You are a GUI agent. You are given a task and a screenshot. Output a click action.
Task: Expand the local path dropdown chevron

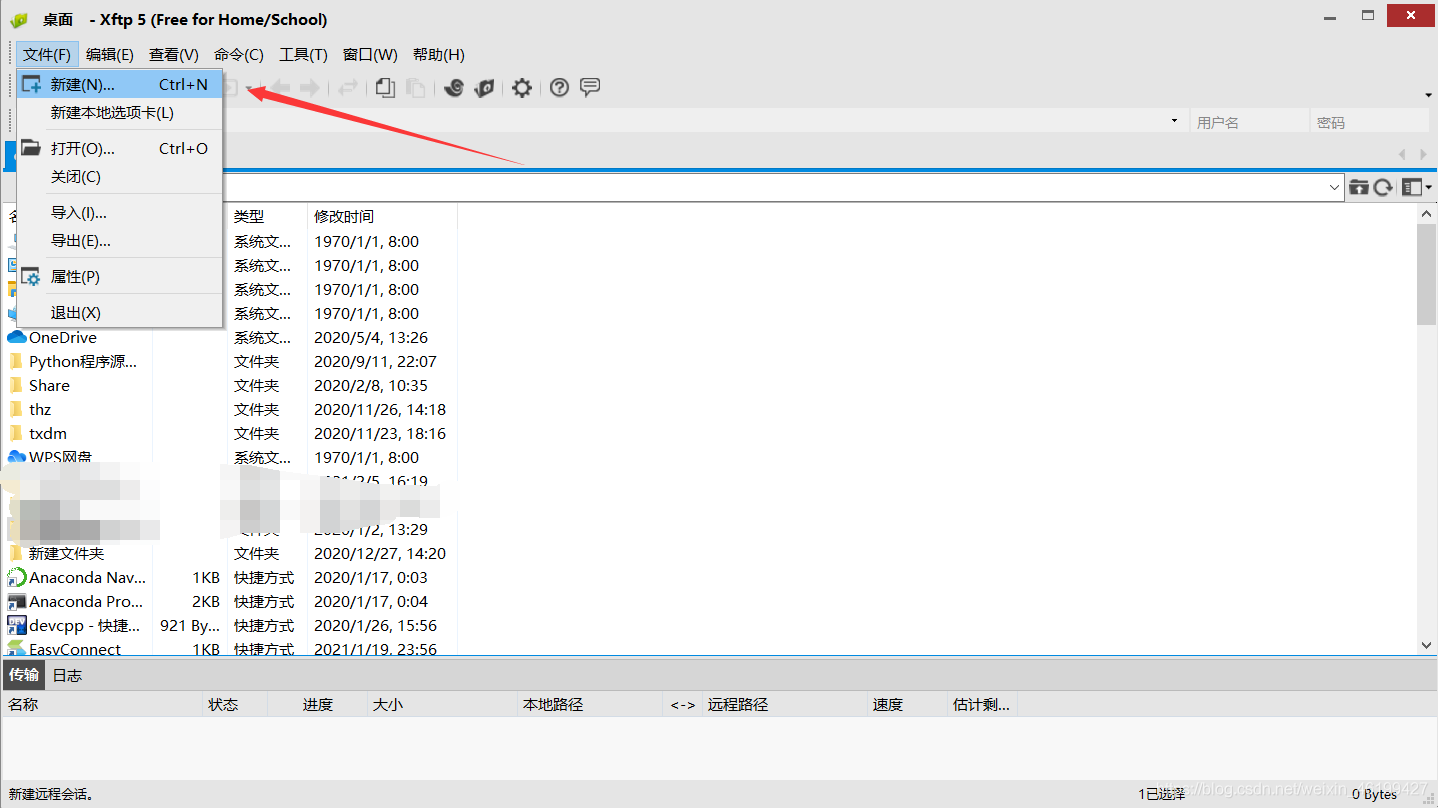(1335, 187)
